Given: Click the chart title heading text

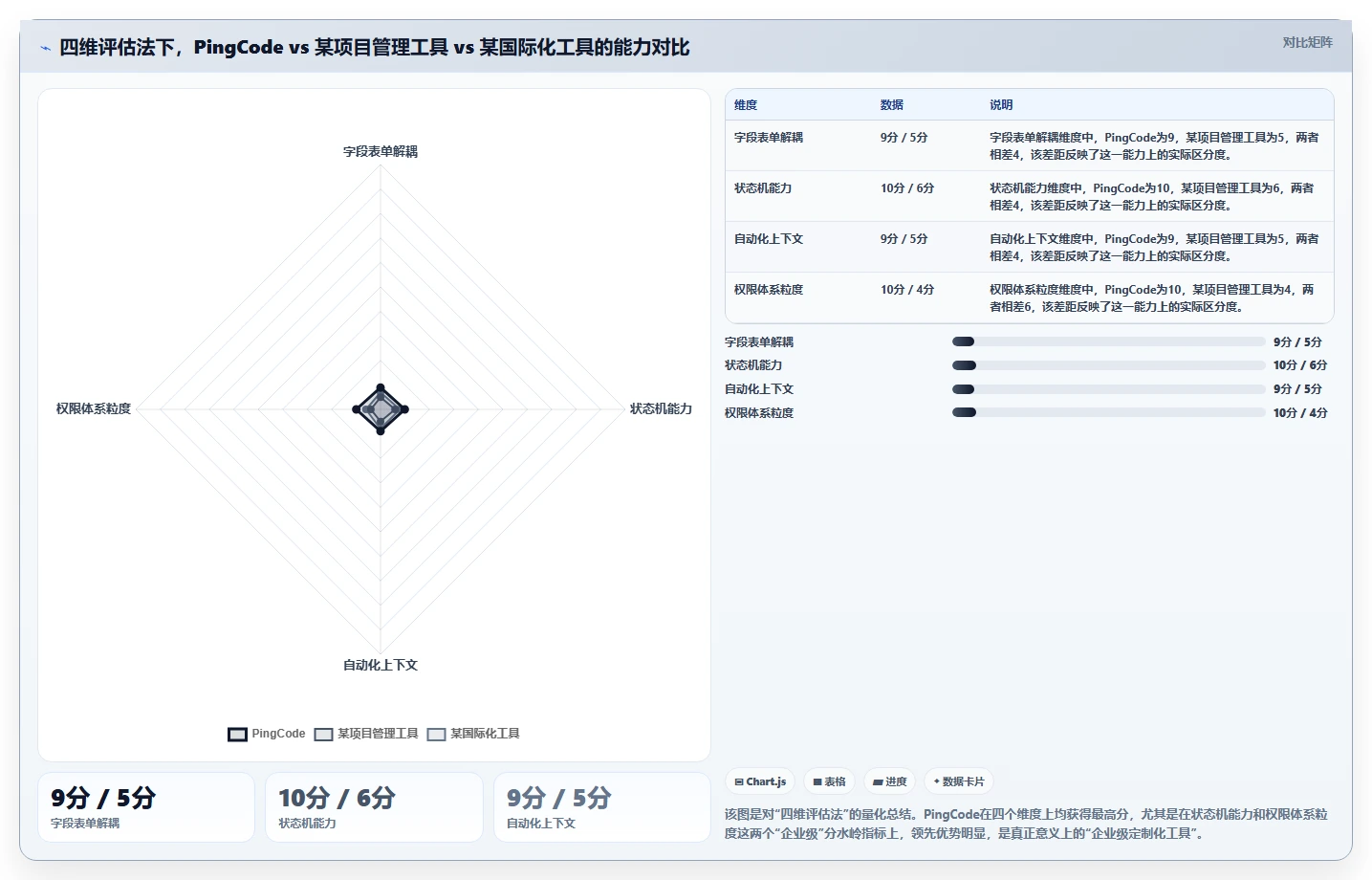Looking at the screenshot, I should 375,48.
